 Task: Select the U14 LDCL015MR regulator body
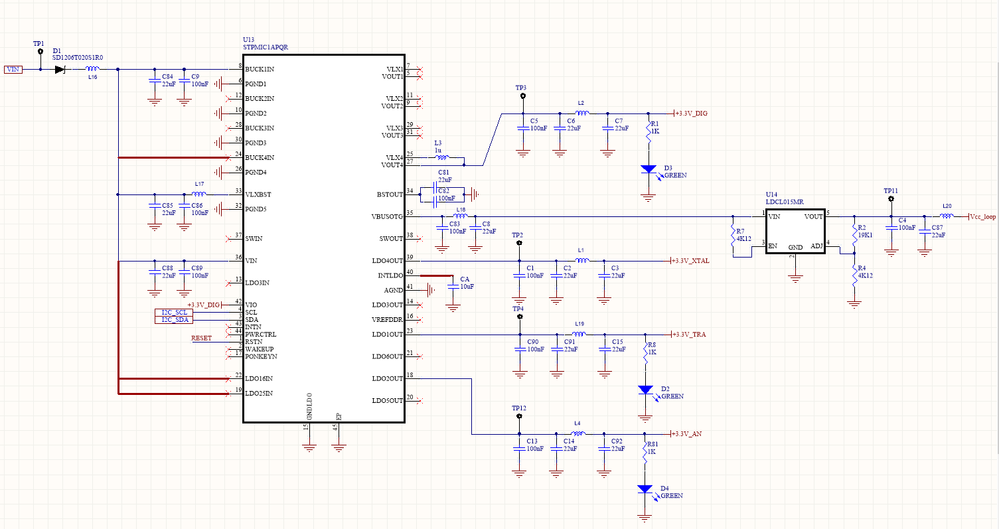click(x=795, y=231)
